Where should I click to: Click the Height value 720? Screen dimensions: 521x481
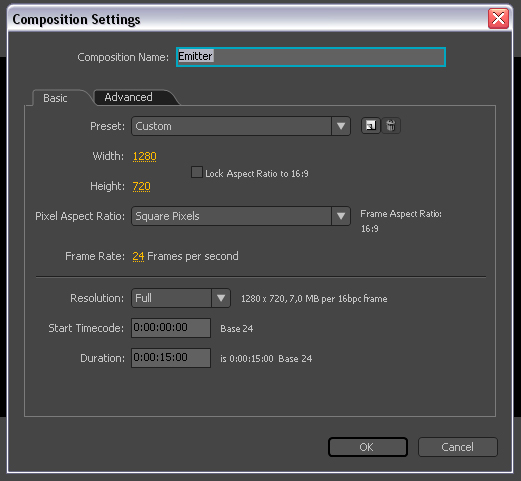tap(142, 186)
